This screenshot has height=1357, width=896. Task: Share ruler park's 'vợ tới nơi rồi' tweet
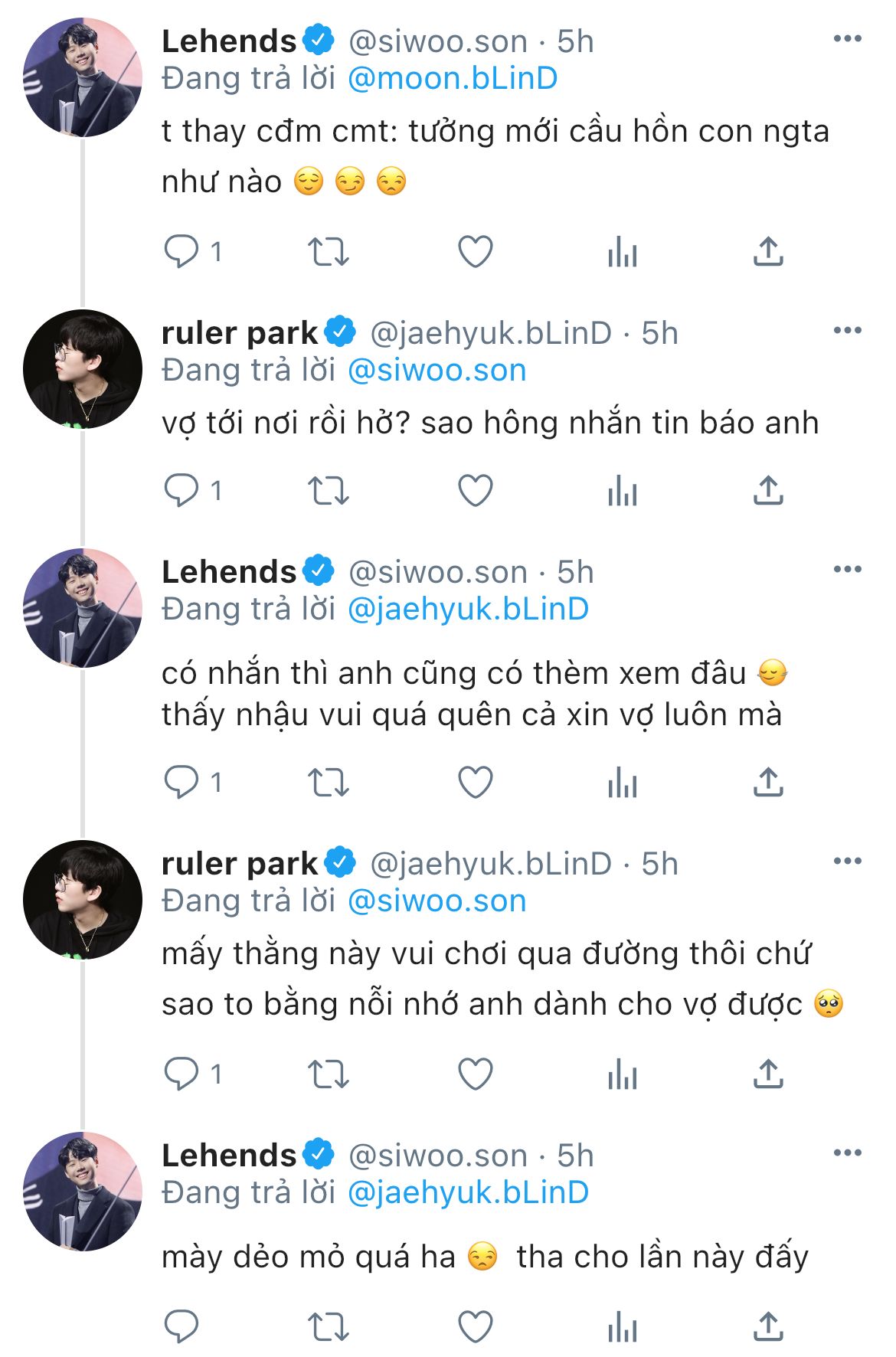[768, 491]
